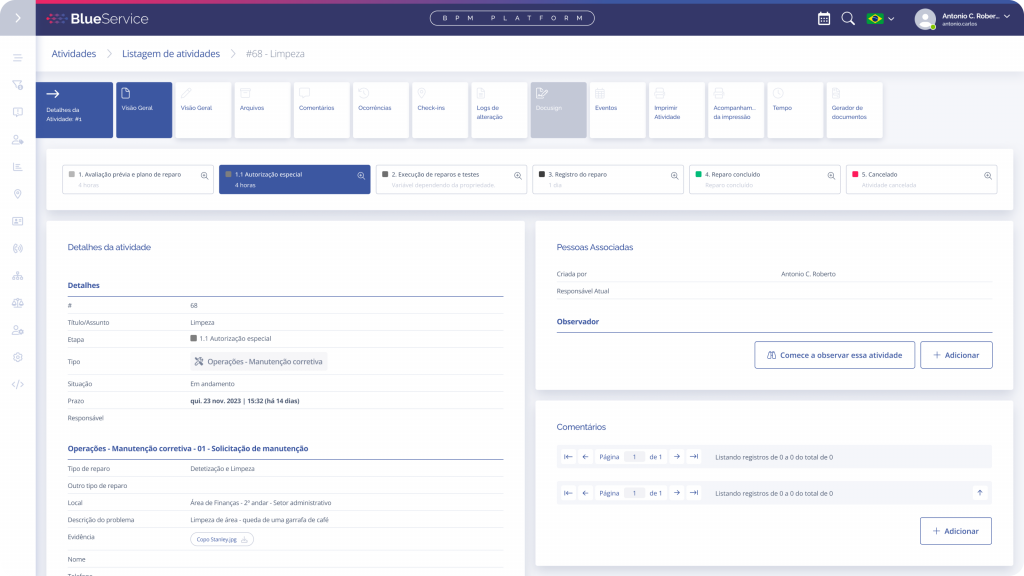Open the Eventos tab
The image size is (1024, 576).
(x=618, y=110)
